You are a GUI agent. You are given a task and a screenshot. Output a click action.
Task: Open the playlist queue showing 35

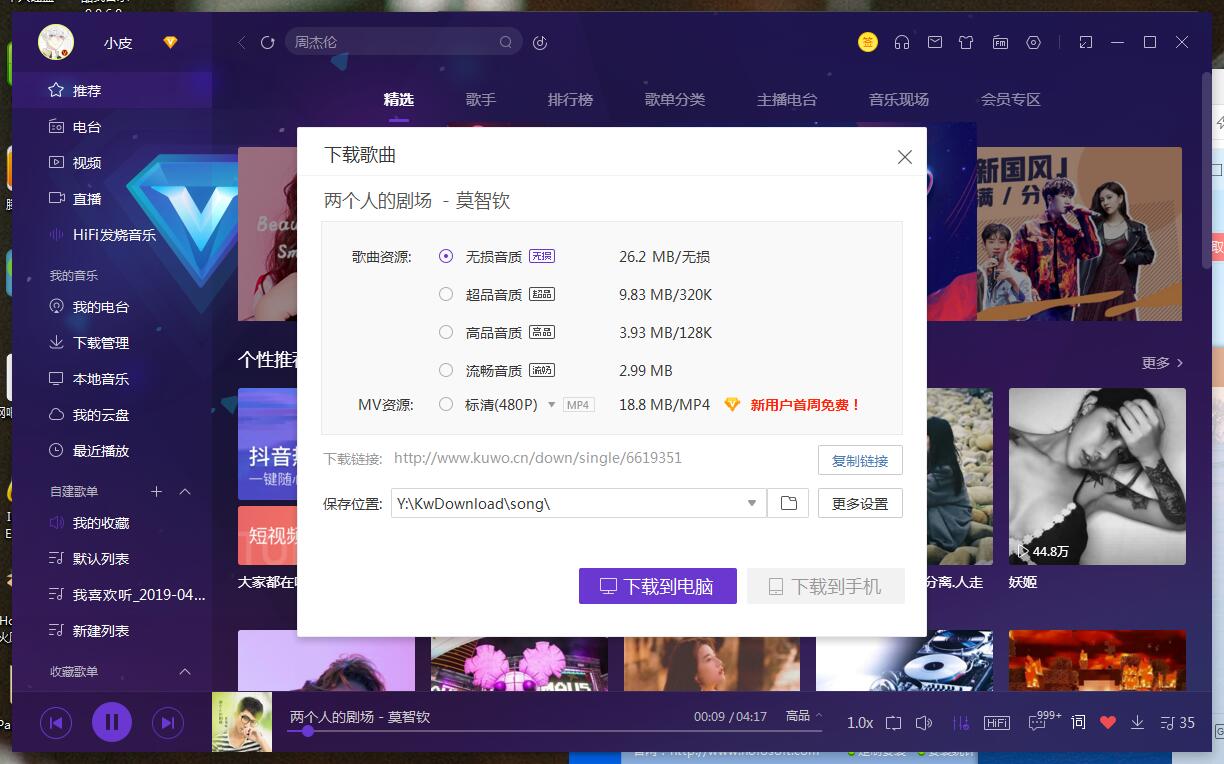(1177, 722)
